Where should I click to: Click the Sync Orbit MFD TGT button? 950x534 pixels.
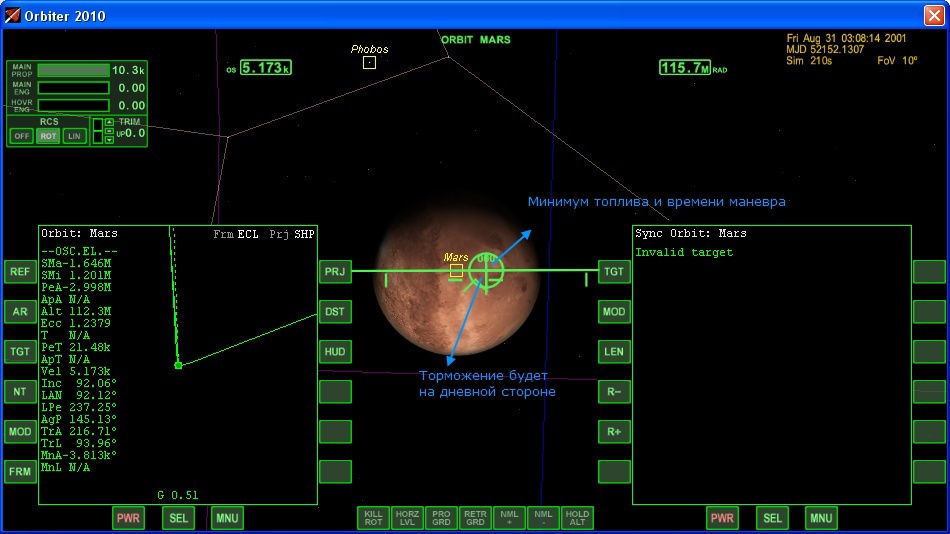pos(614,272)
